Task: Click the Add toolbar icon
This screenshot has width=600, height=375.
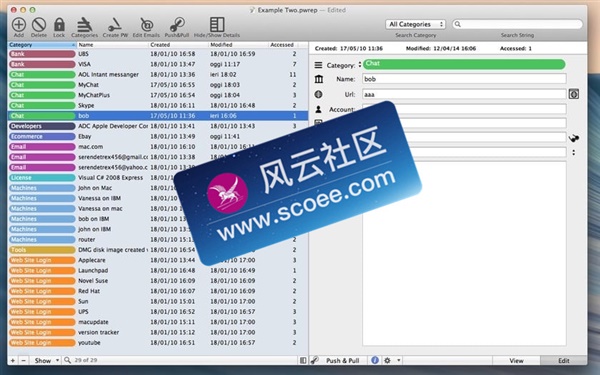Action: click(19, 24)
